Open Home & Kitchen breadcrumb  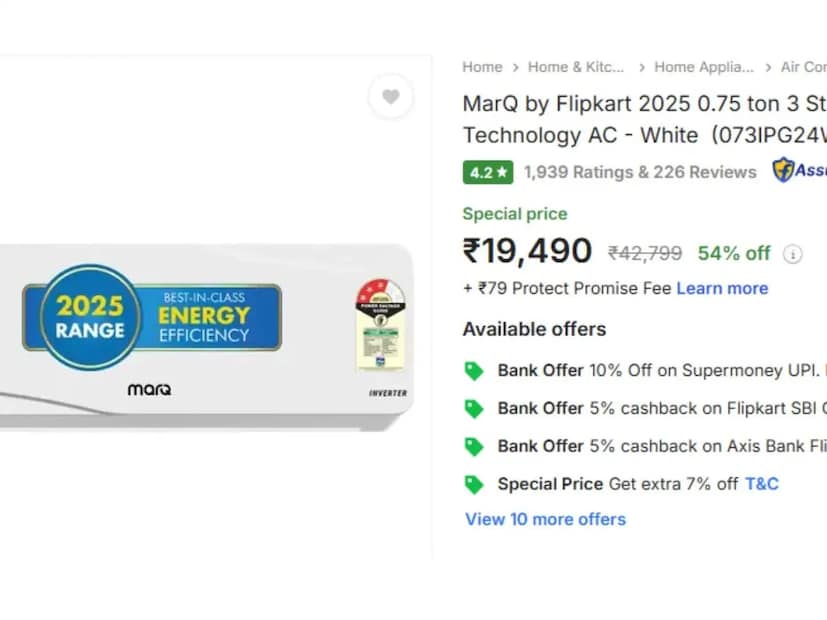click(575, 67)
